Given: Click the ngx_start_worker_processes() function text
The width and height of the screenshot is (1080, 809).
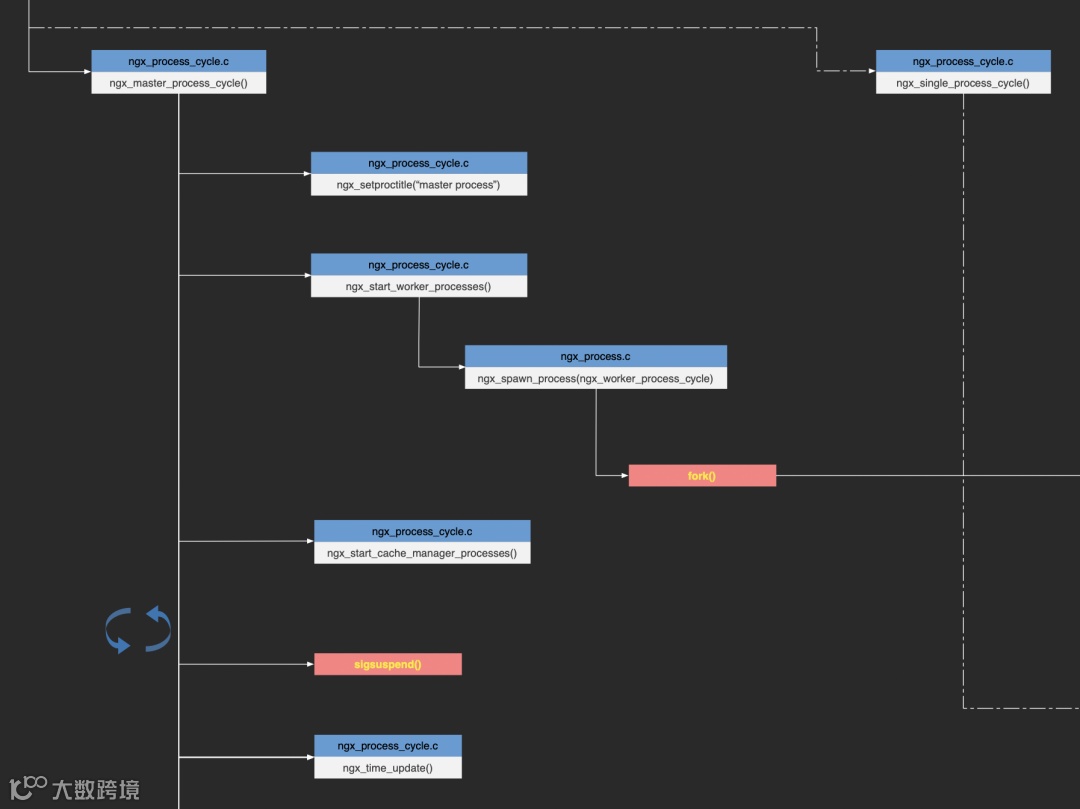Looking at the screenshot, I should (418, 286).
